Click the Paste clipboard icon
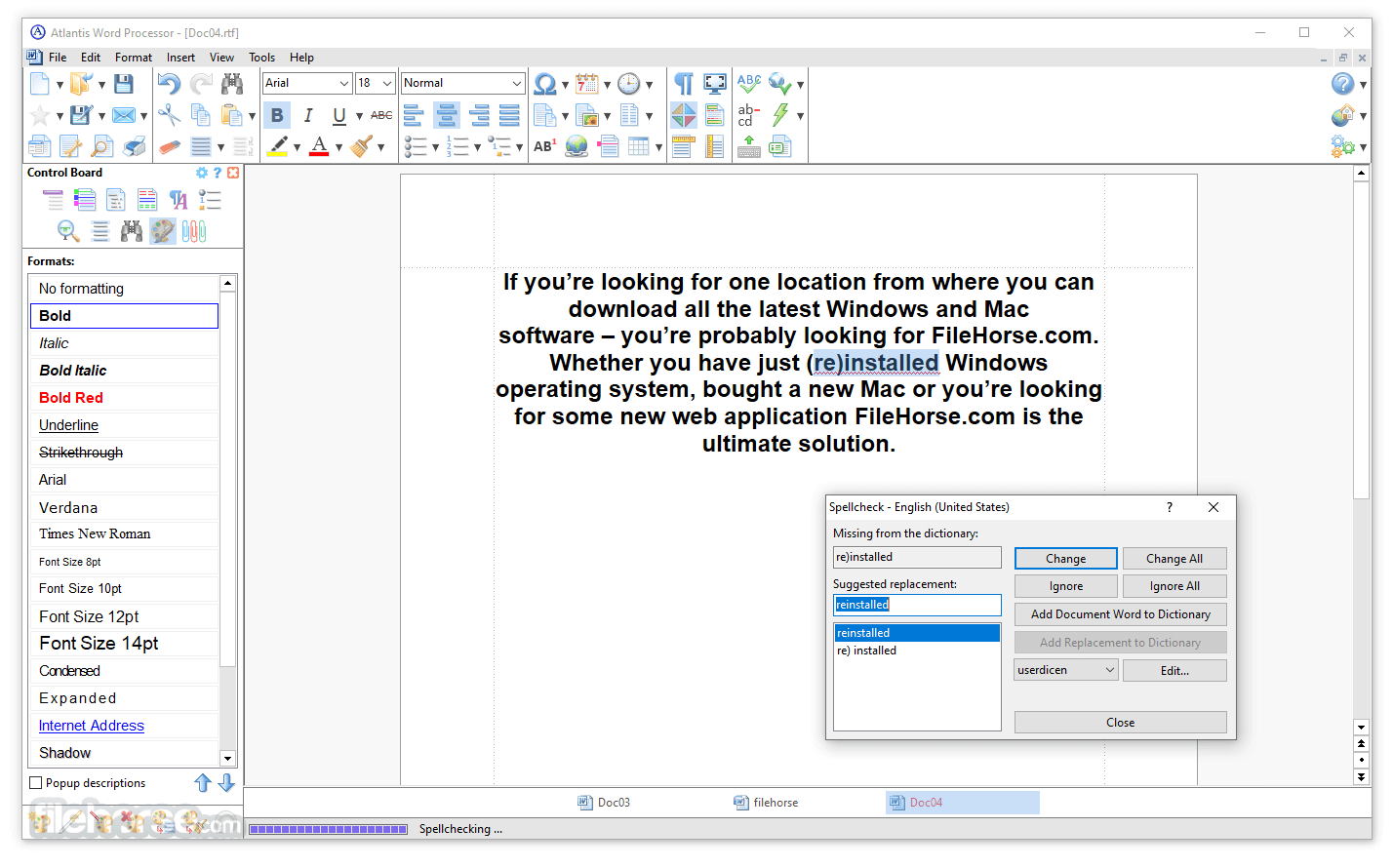This screenshot has height=868, width=1393. click(231, 115)
